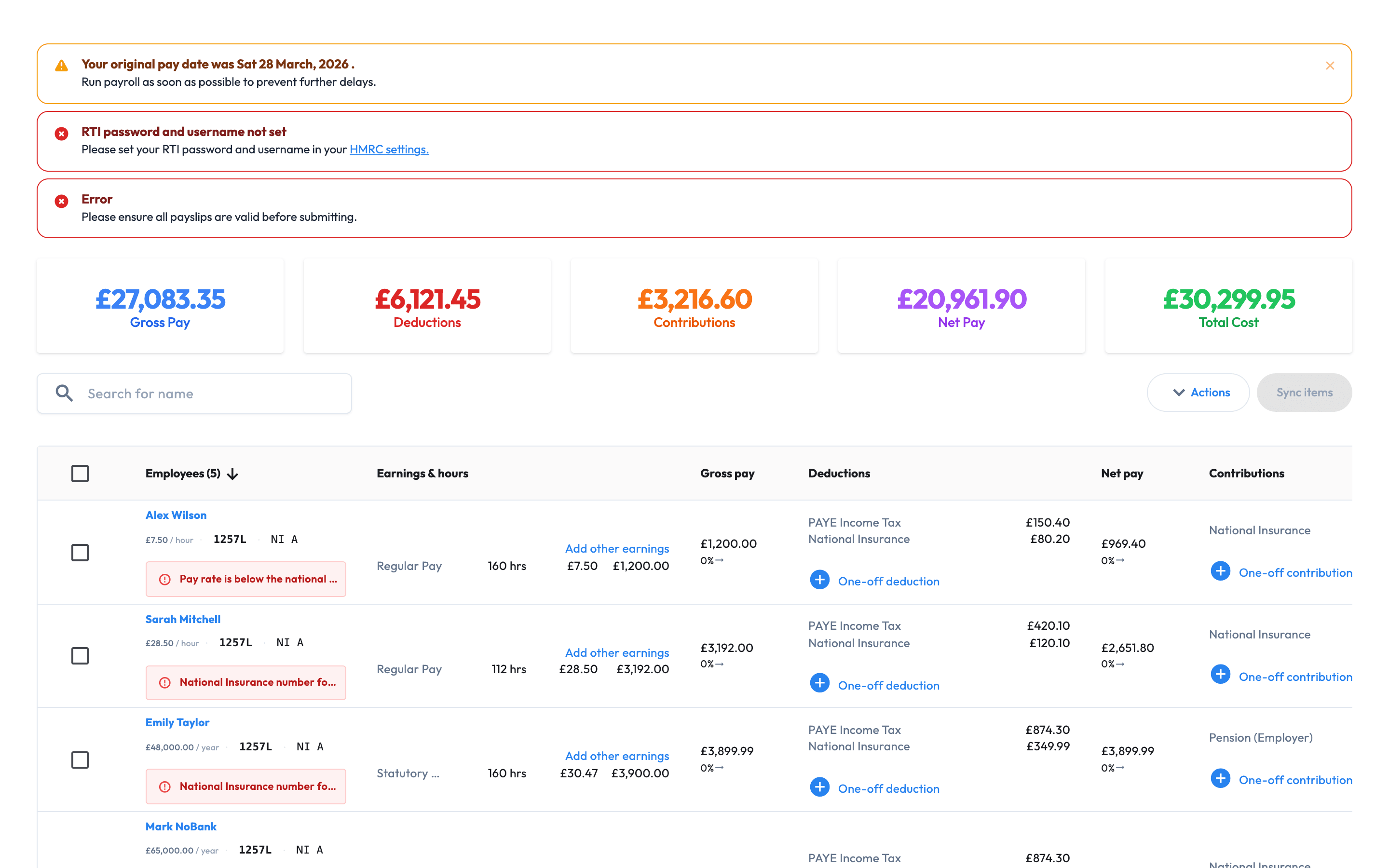Open Sarah Mitchell's employee profile
The width and height of the screenshot is (1389, 868).
[182, 619]
